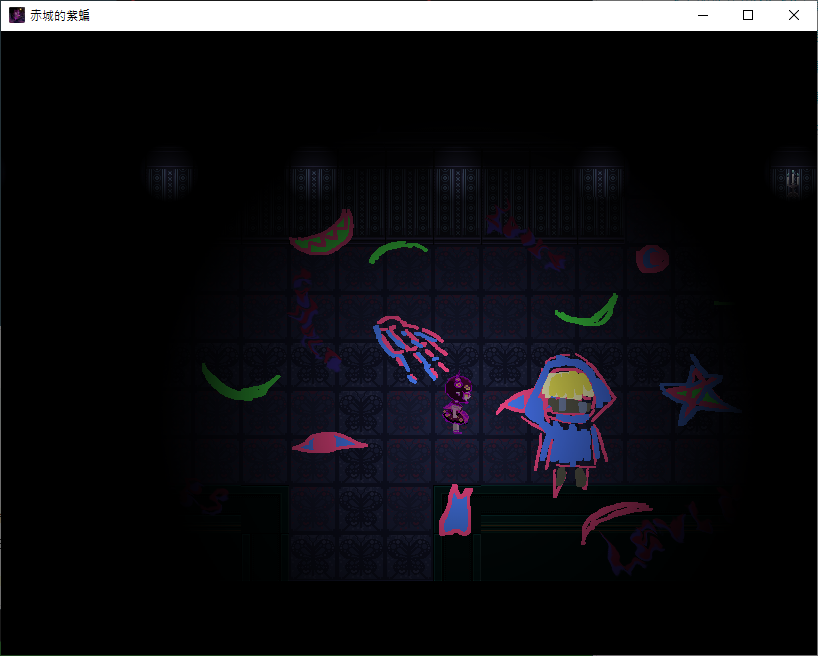This screenshot has width=818, height=656.
Task: Click the blue dress drawing with pink outline
Action: point(456,510)
